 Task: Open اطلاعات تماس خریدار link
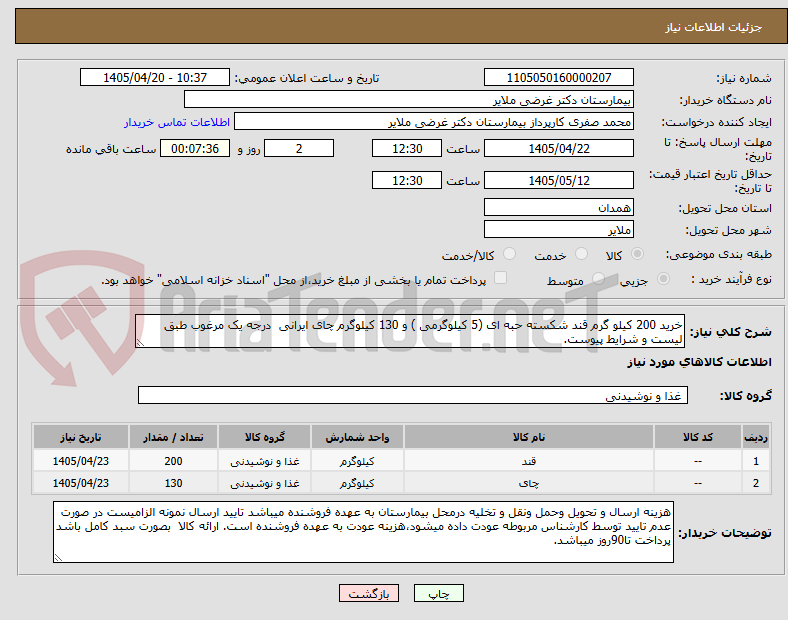[x=177, y=122]
